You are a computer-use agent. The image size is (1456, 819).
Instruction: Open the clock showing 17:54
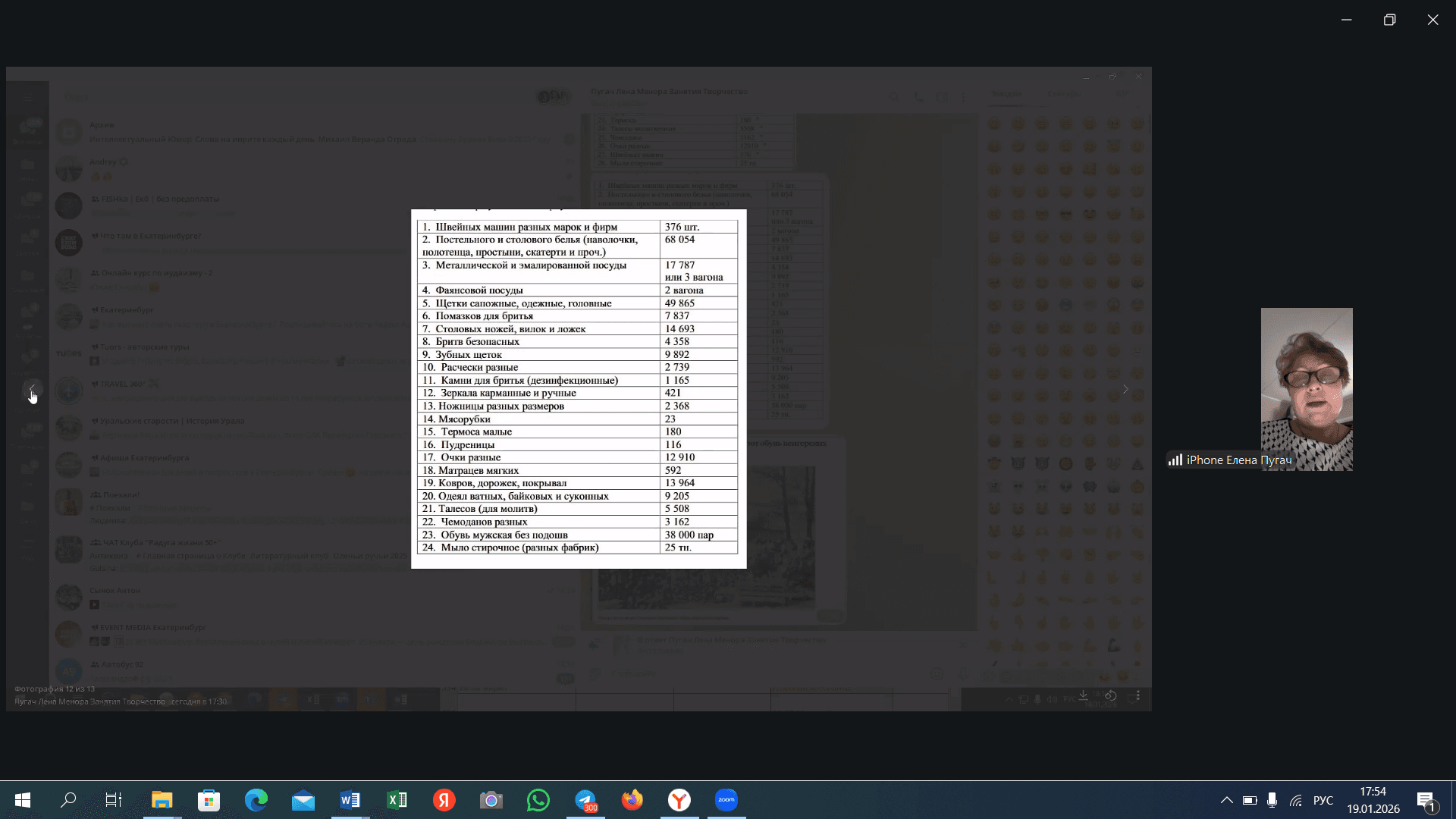(1373, 800)
